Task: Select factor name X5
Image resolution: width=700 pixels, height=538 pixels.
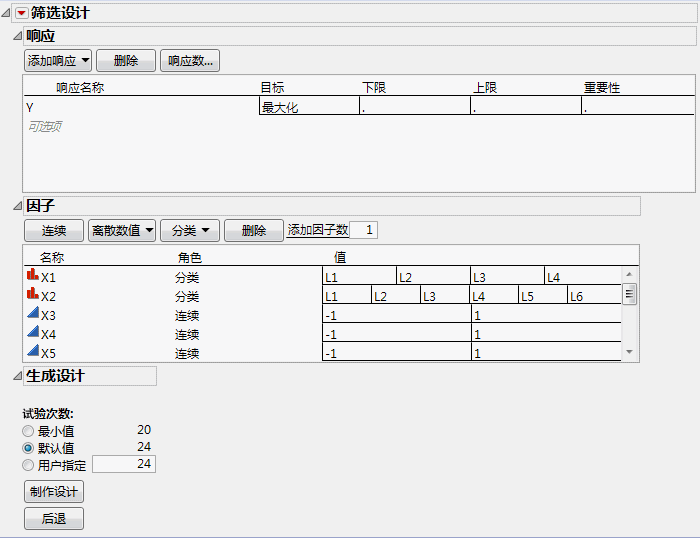Action: coord(48,354)
